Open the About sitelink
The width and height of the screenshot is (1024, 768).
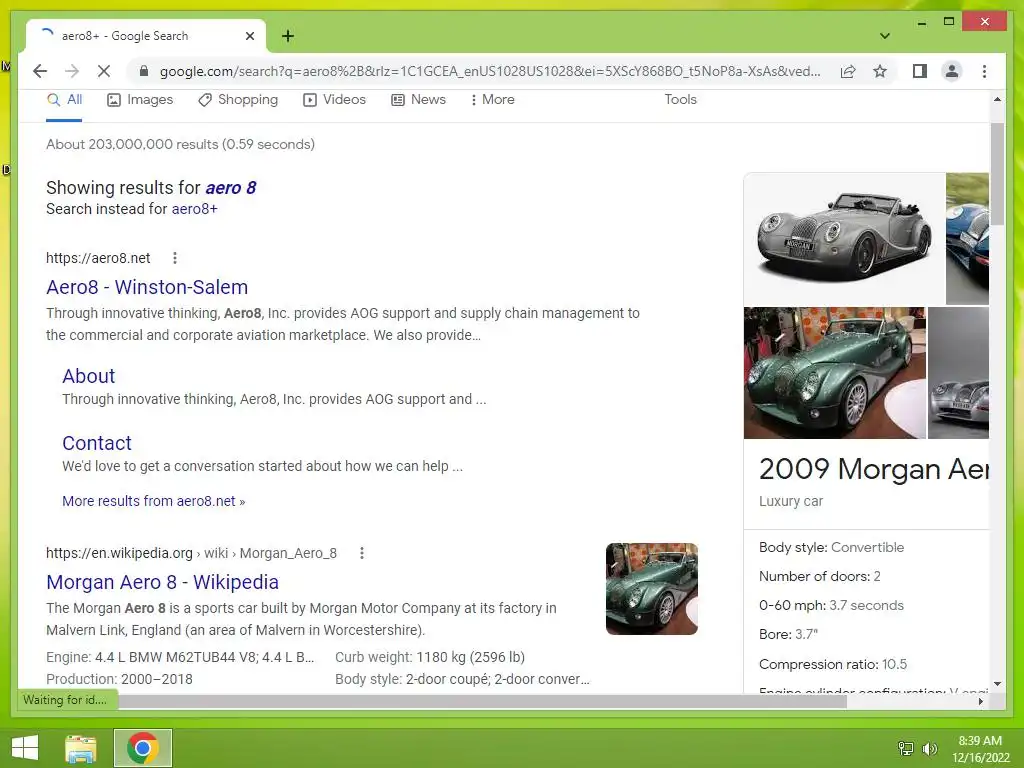tap(89, 376)
